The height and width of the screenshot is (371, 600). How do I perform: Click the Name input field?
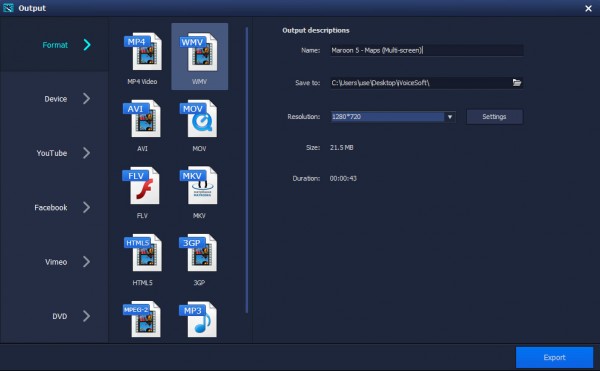coord(427,50)
